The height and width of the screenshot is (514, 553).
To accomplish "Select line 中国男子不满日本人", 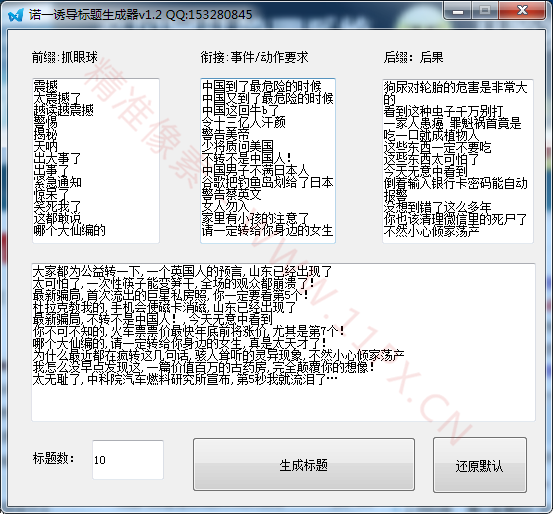I will tap(256, 170).
